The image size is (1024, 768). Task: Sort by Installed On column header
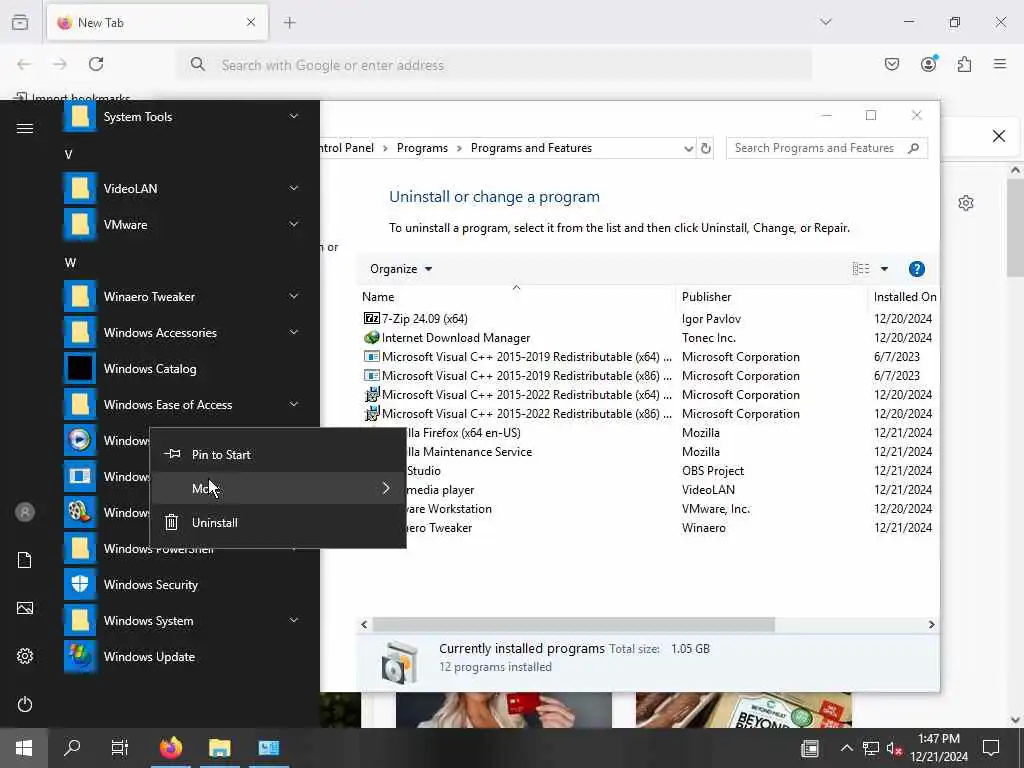(x=905, y=297)
